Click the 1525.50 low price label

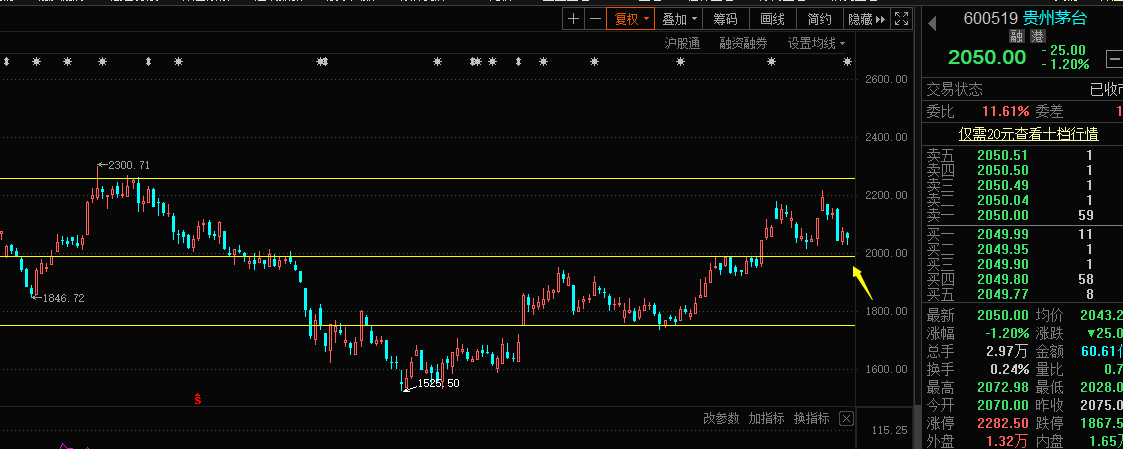[x=438, y=383]
